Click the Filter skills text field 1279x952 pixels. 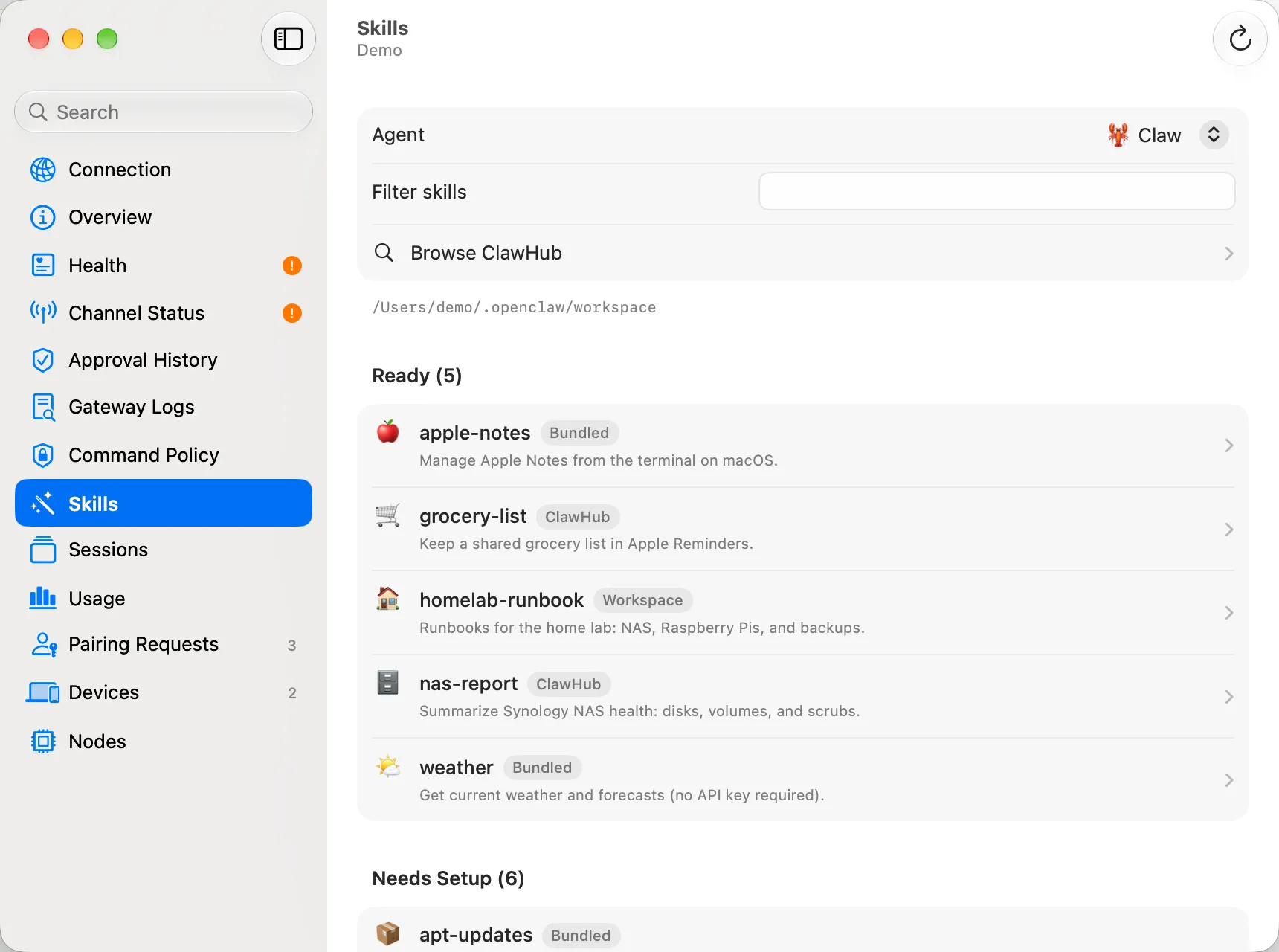[x=996, y=192]
